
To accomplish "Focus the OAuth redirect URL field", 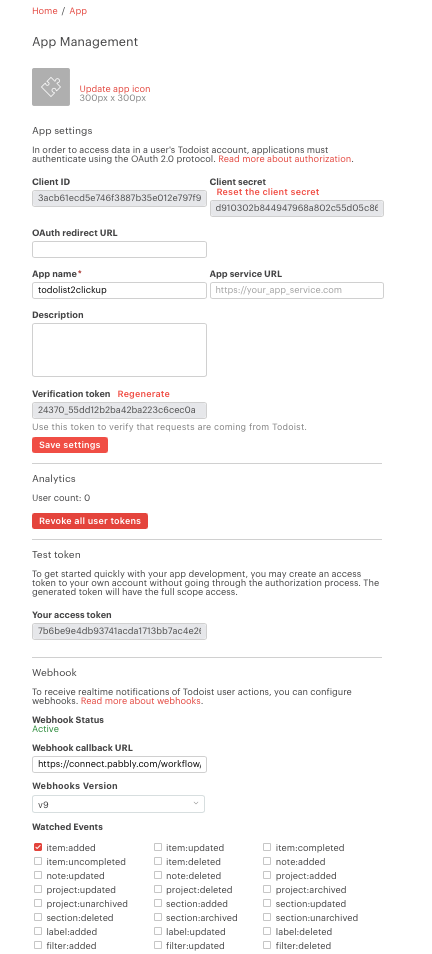I will pyautogui.click(x=119, y=249).
